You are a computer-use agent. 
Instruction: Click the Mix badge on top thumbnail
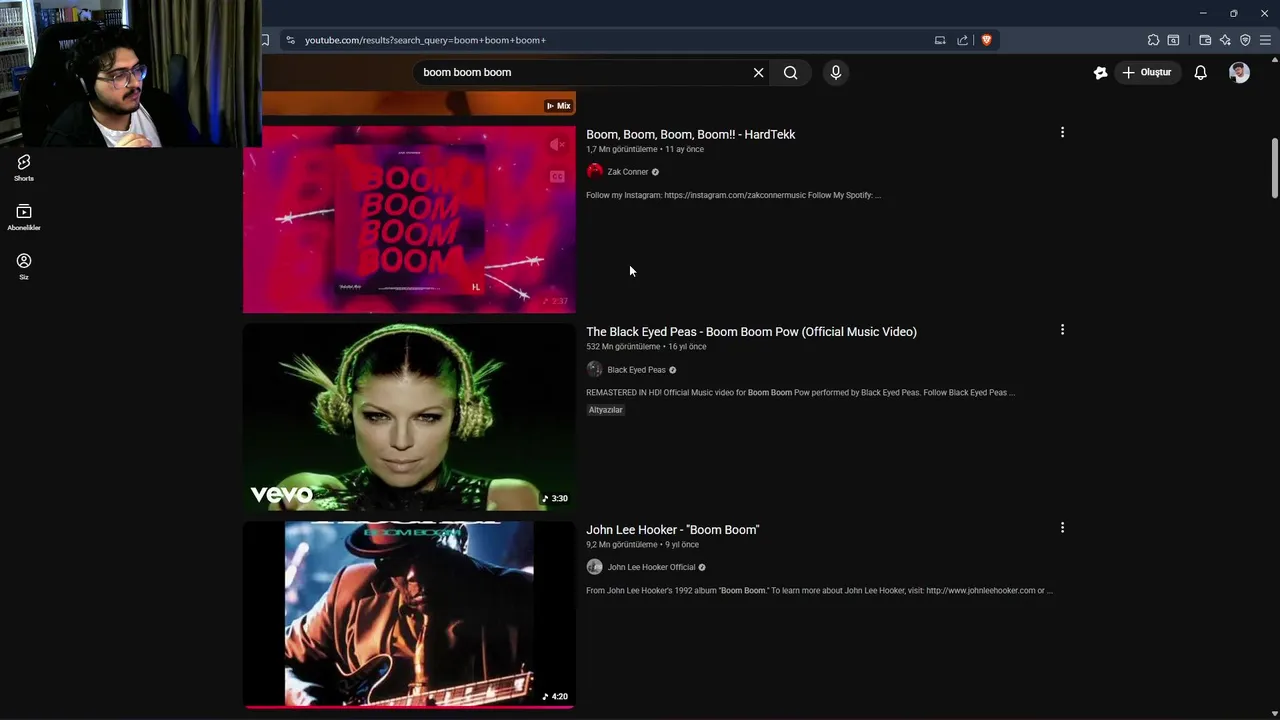(x=558, y=106)
